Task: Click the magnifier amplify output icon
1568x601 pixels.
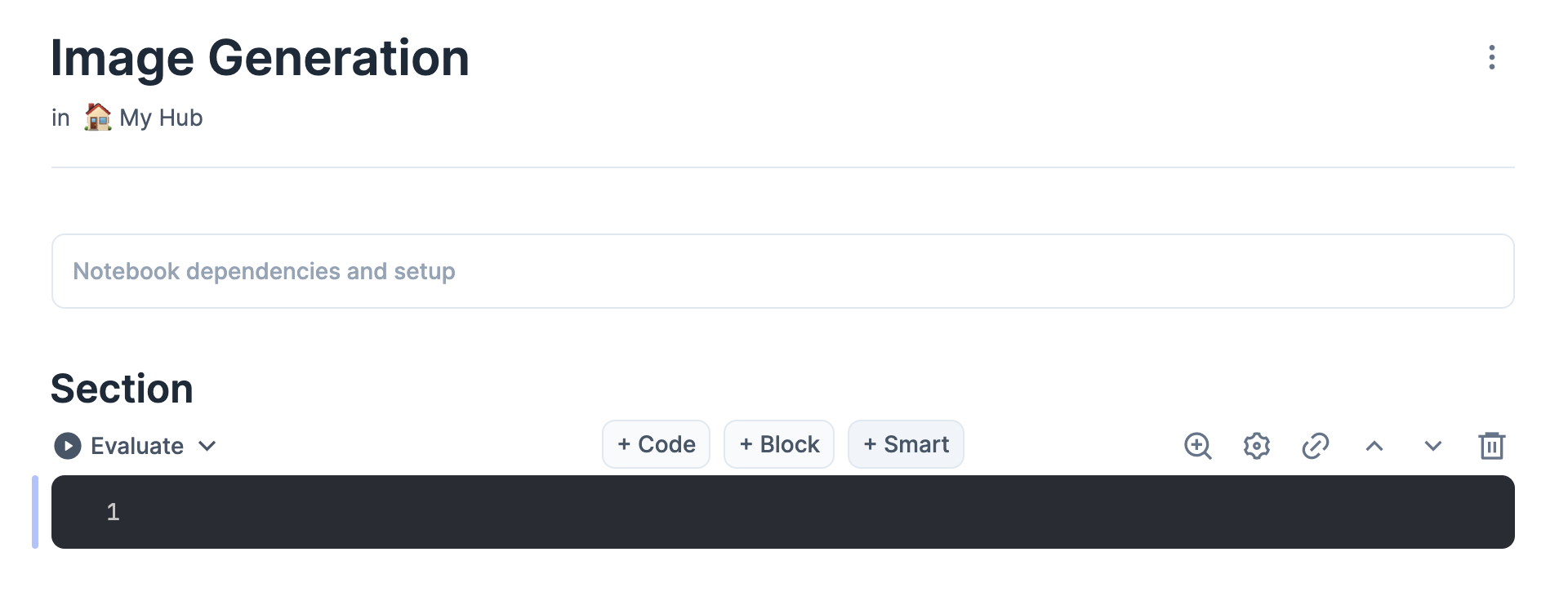Action: (x=1198, y=446)
